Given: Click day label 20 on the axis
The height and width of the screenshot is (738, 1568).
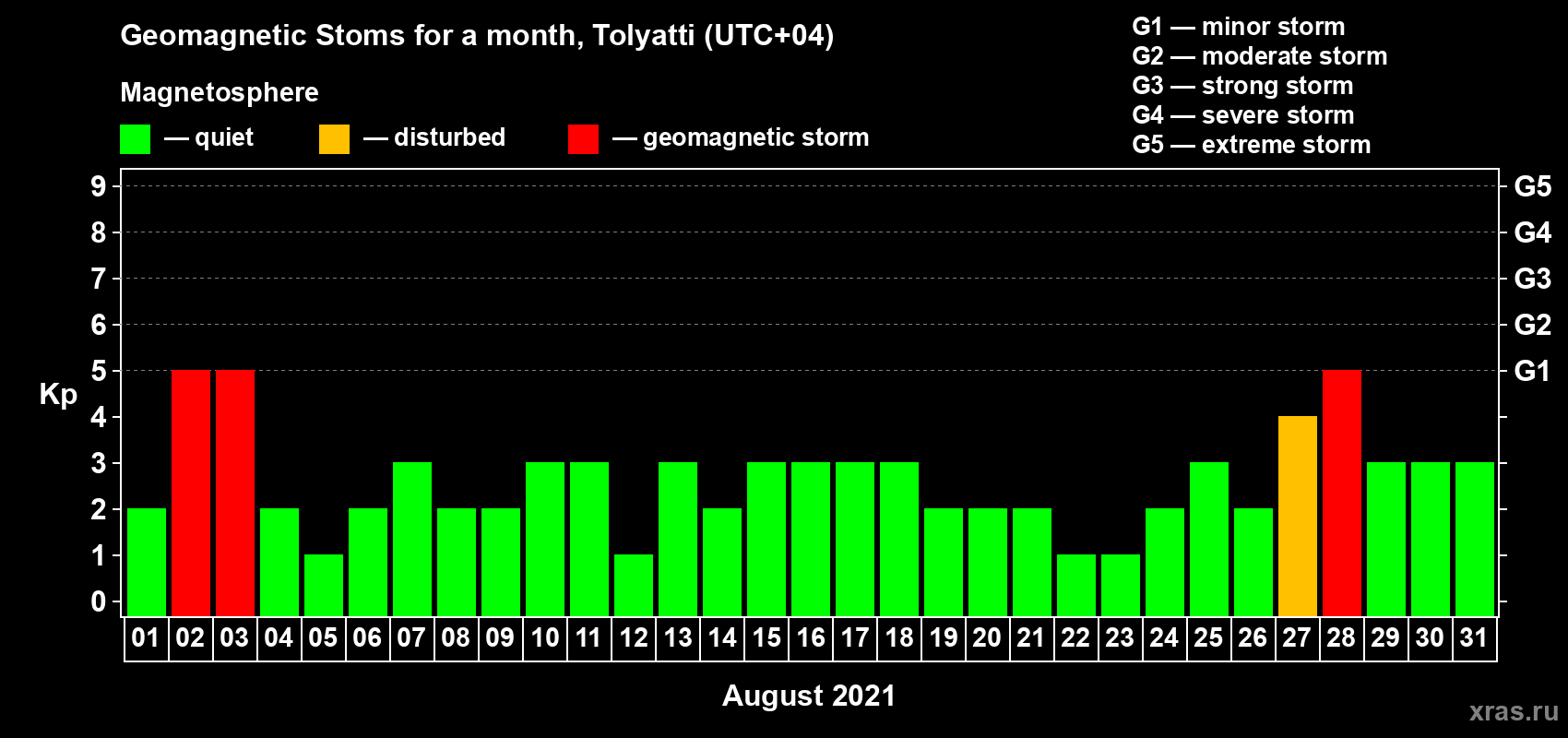Looking at the screenshot, I should point(987,637).
